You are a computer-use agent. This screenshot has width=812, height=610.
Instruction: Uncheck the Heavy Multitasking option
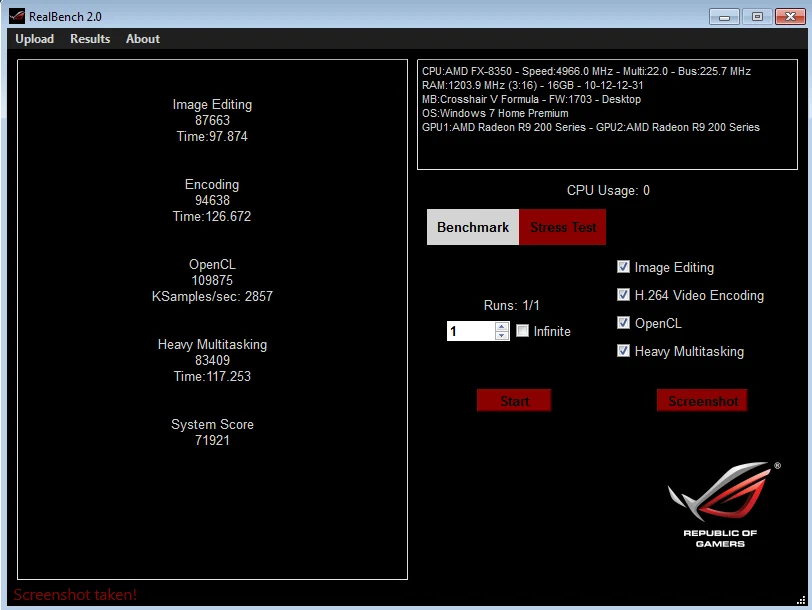[x=624, y=351]
